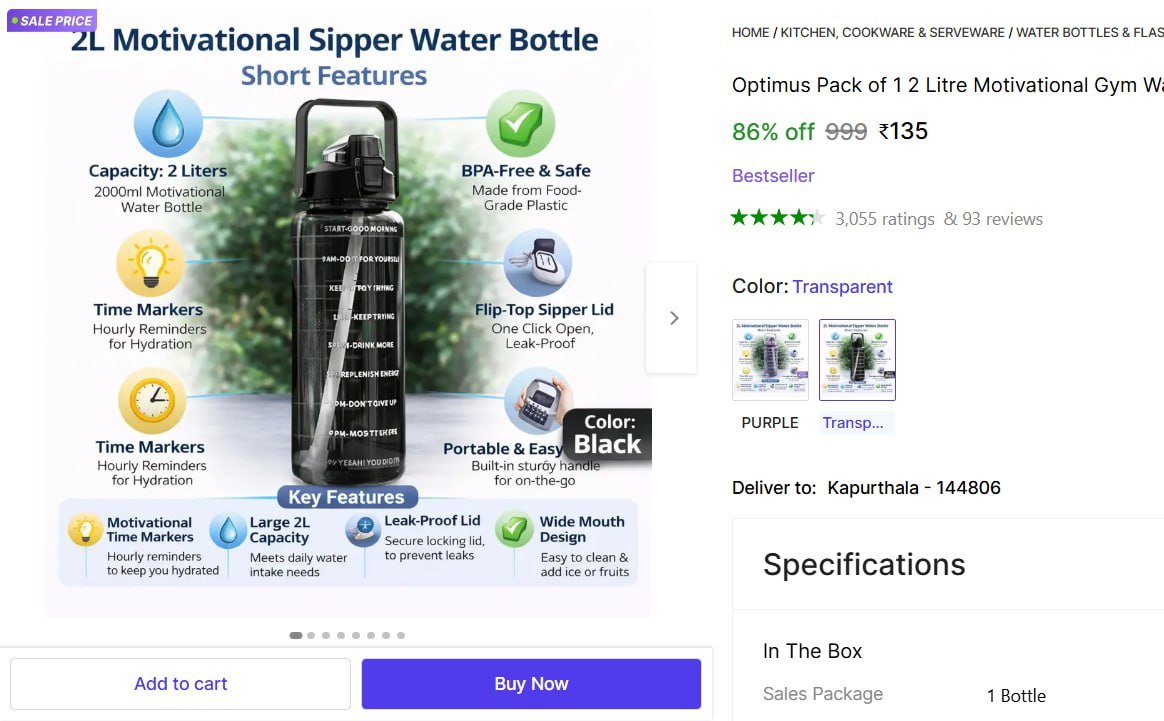The image size is (1164, 721).
Task: Click the star rating icons
Action: click(x=777, y=218)
